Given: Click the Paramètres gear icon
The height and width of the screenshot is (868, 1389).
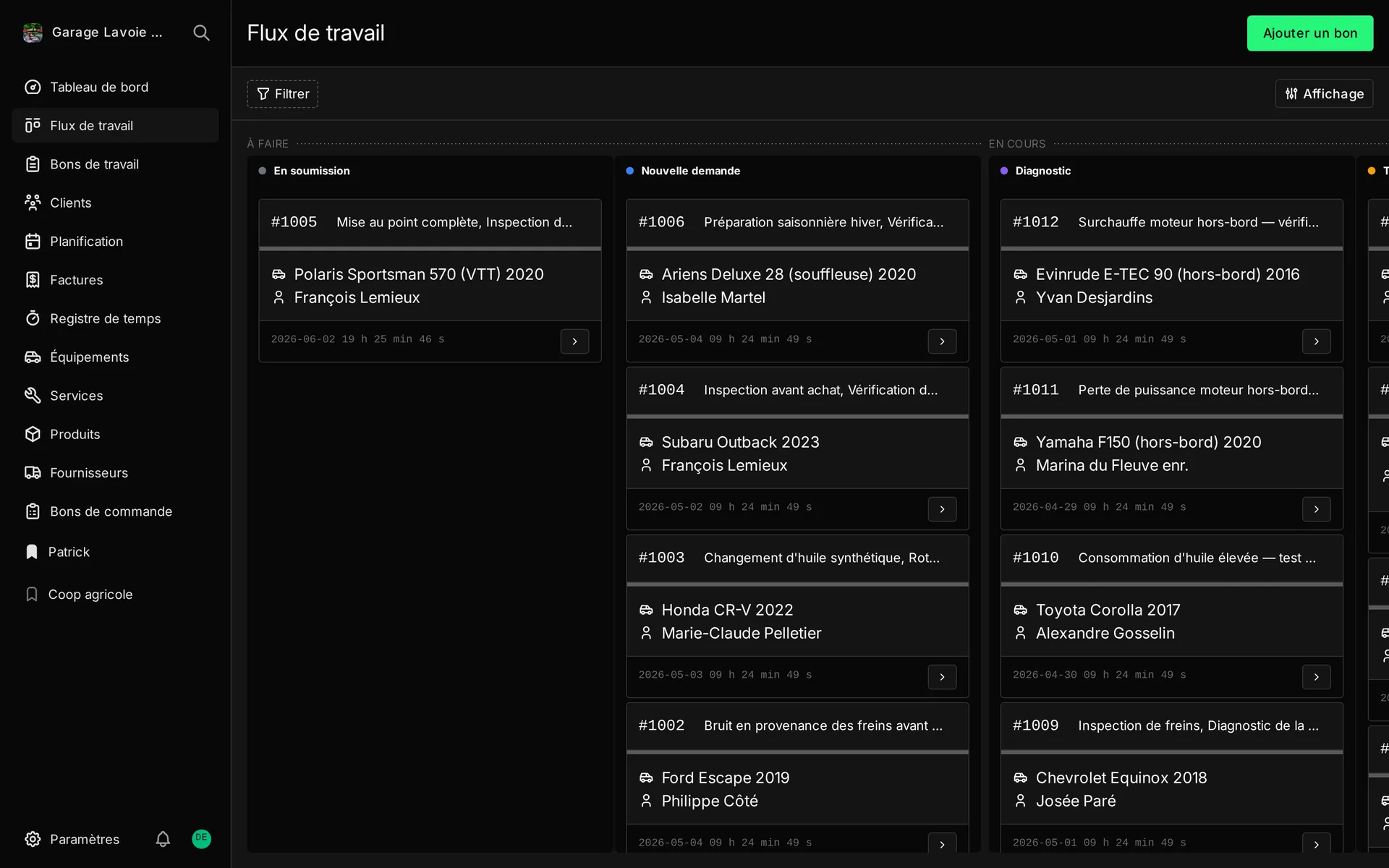Looking at the screenshot, I should pos(33,839).
